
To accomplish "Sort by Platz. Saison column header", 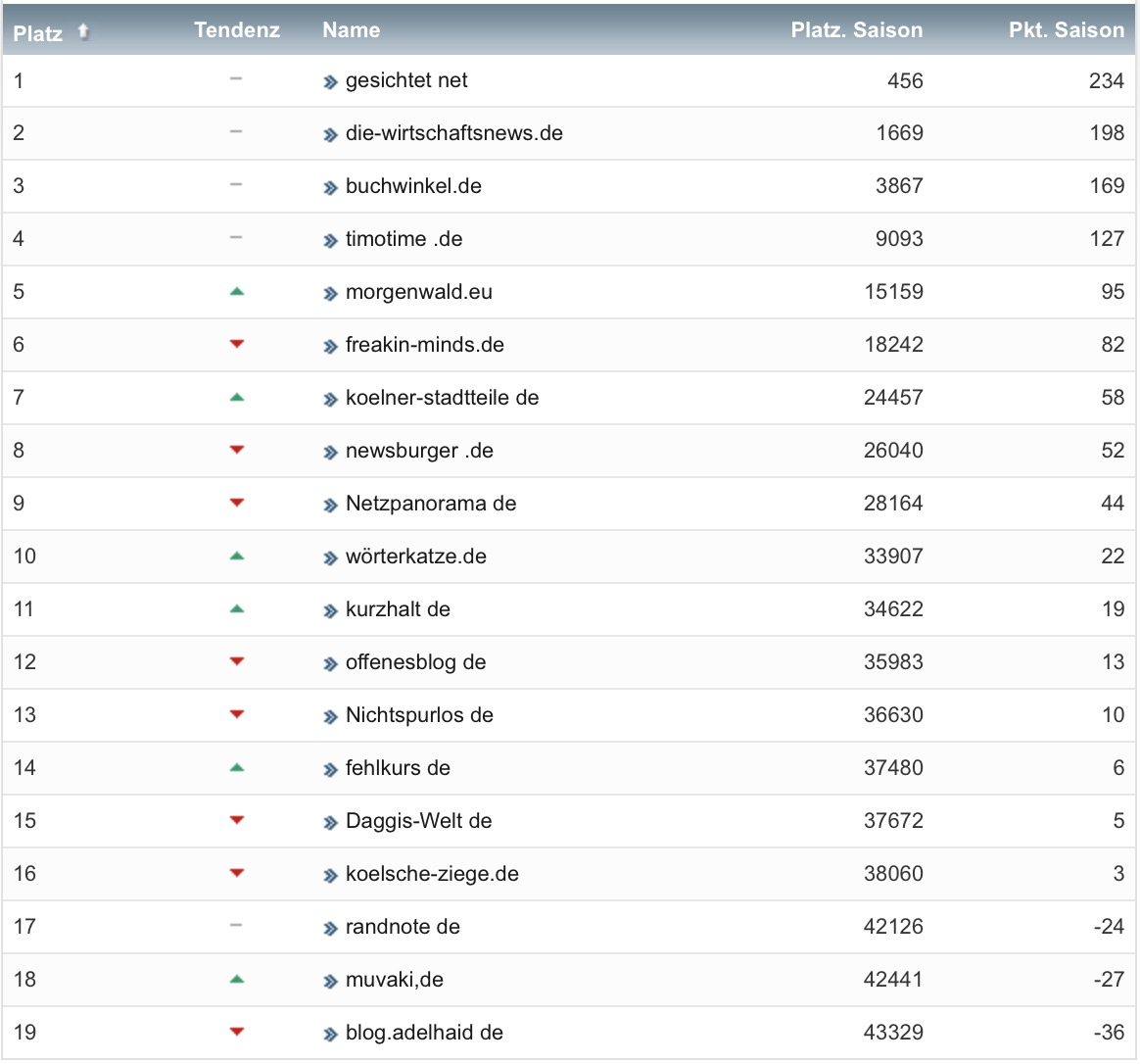I will [856, 29].
